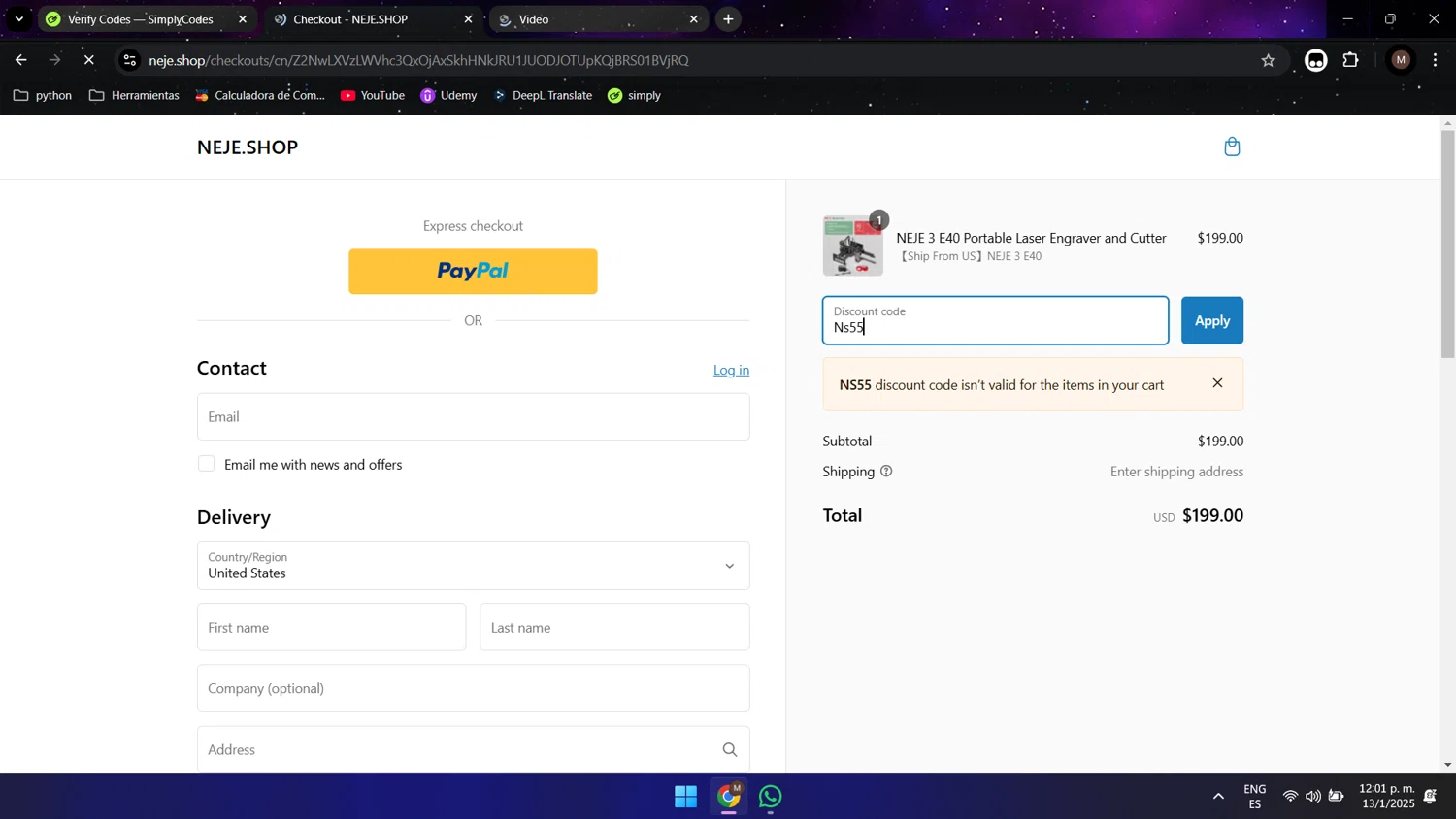
Task: Open the python bookmarks folder
Action: tap(43, 95)
